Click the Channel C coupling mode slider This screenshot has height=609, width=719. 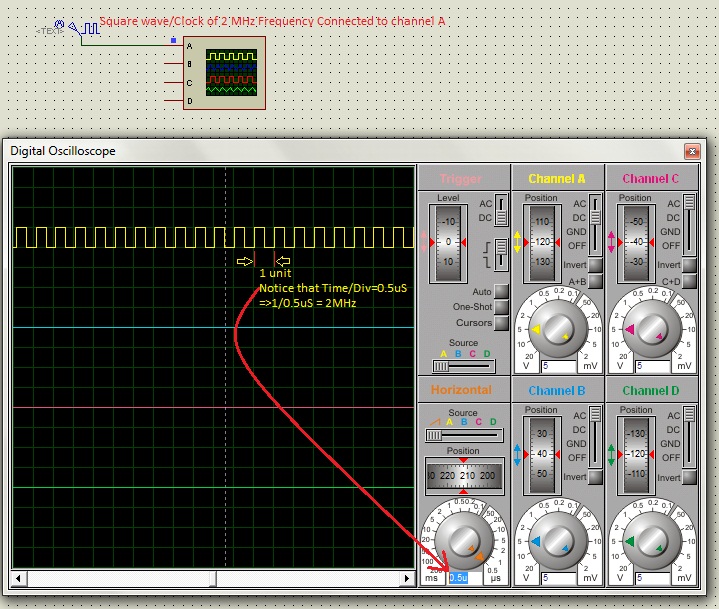(689, 225)
